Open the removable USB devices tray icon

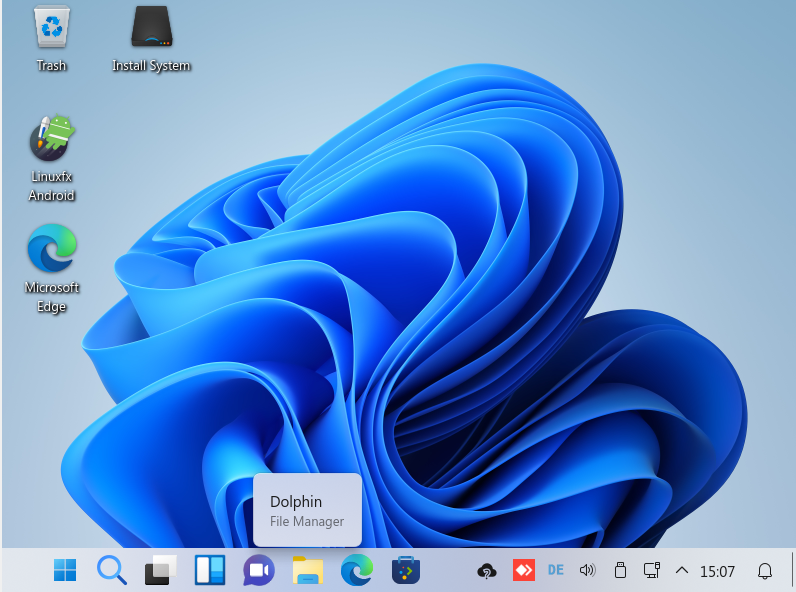620,571
